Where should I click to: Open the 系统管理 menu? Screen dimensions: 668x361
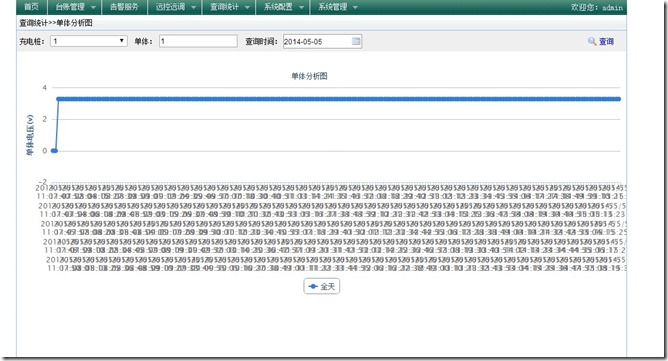(x=333, y=7)
